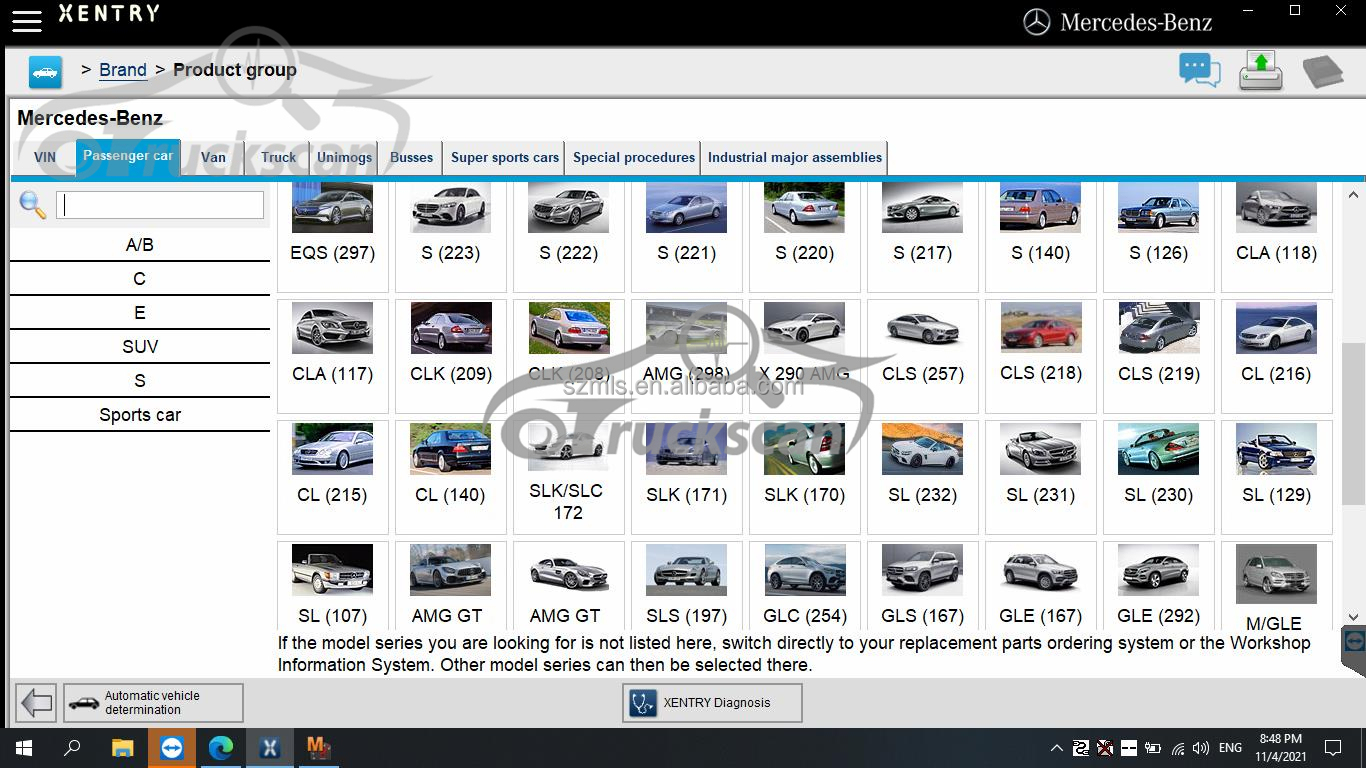
Task: Select the SL (231) model
Action: 1041,477
